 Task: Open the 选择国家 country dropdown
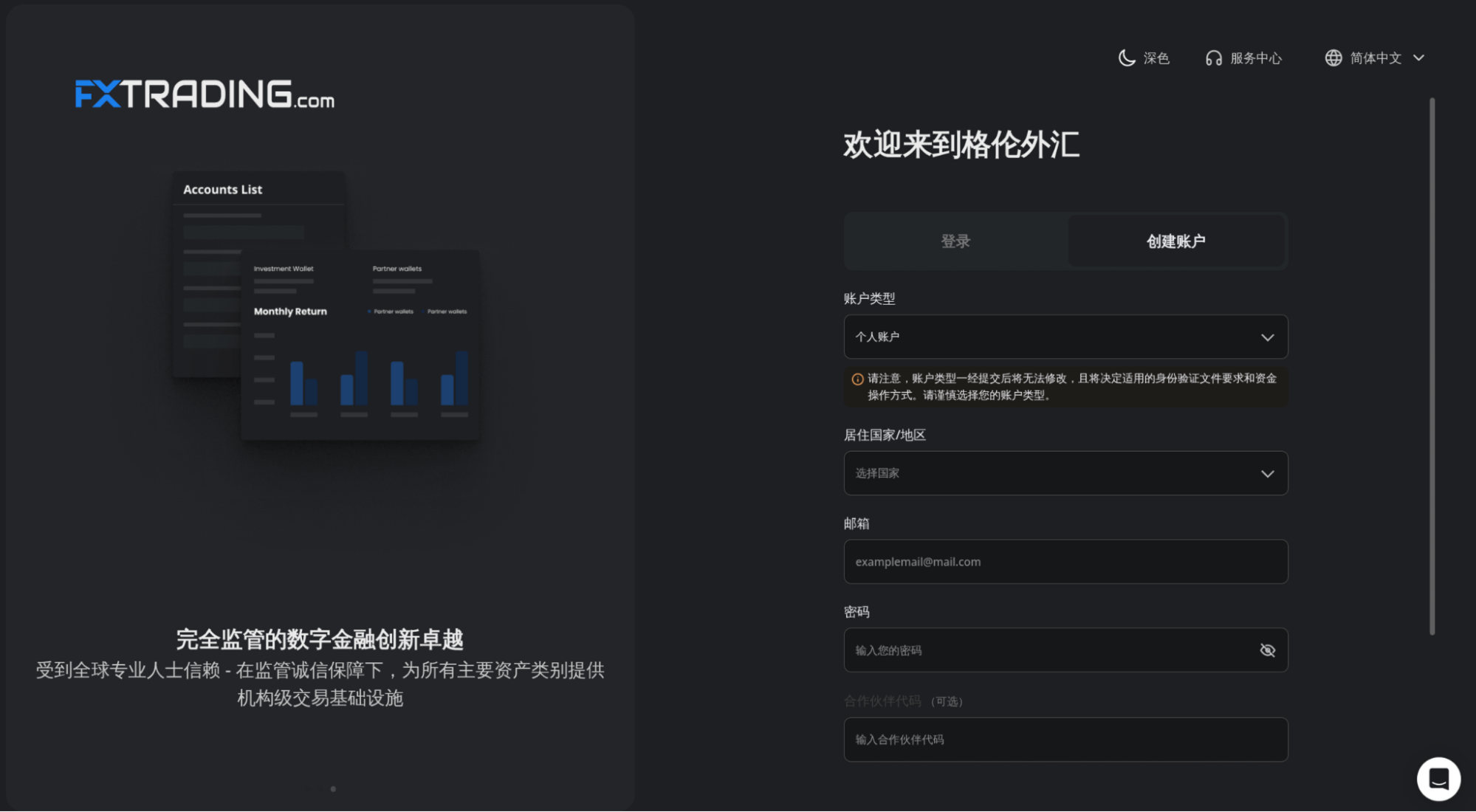pos(1065,473)
